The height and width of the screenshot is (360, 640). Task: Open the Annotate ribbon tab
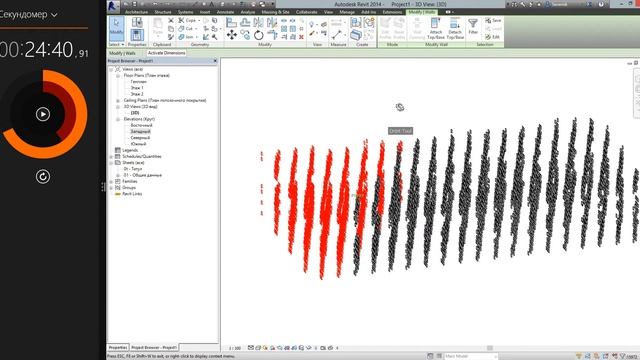coord(225,12)
